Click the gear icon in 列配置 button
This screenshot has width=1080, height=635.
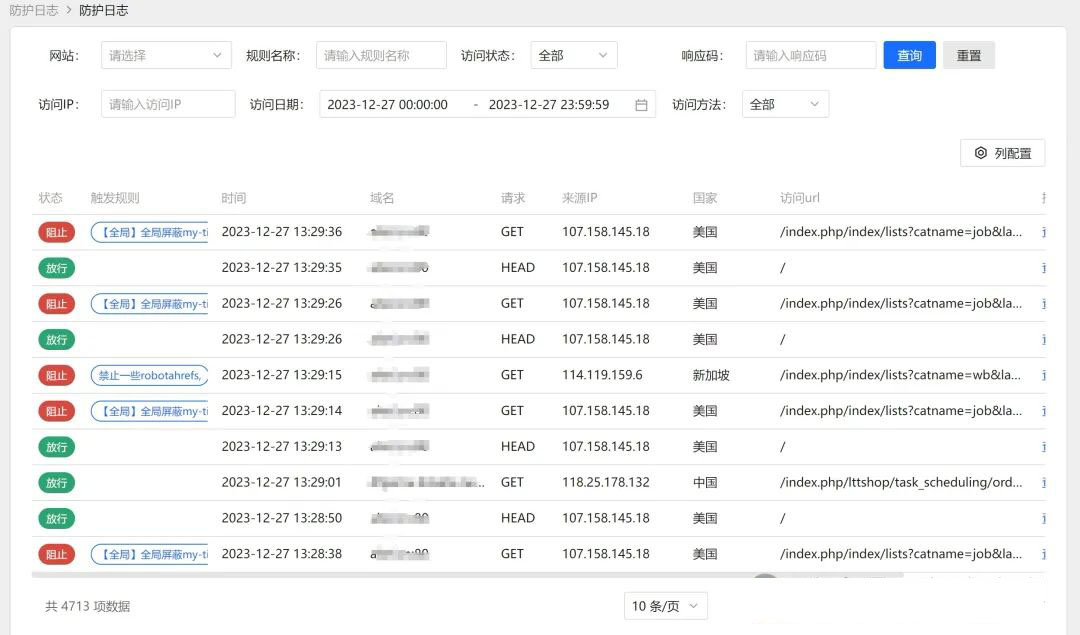(981, 153)
